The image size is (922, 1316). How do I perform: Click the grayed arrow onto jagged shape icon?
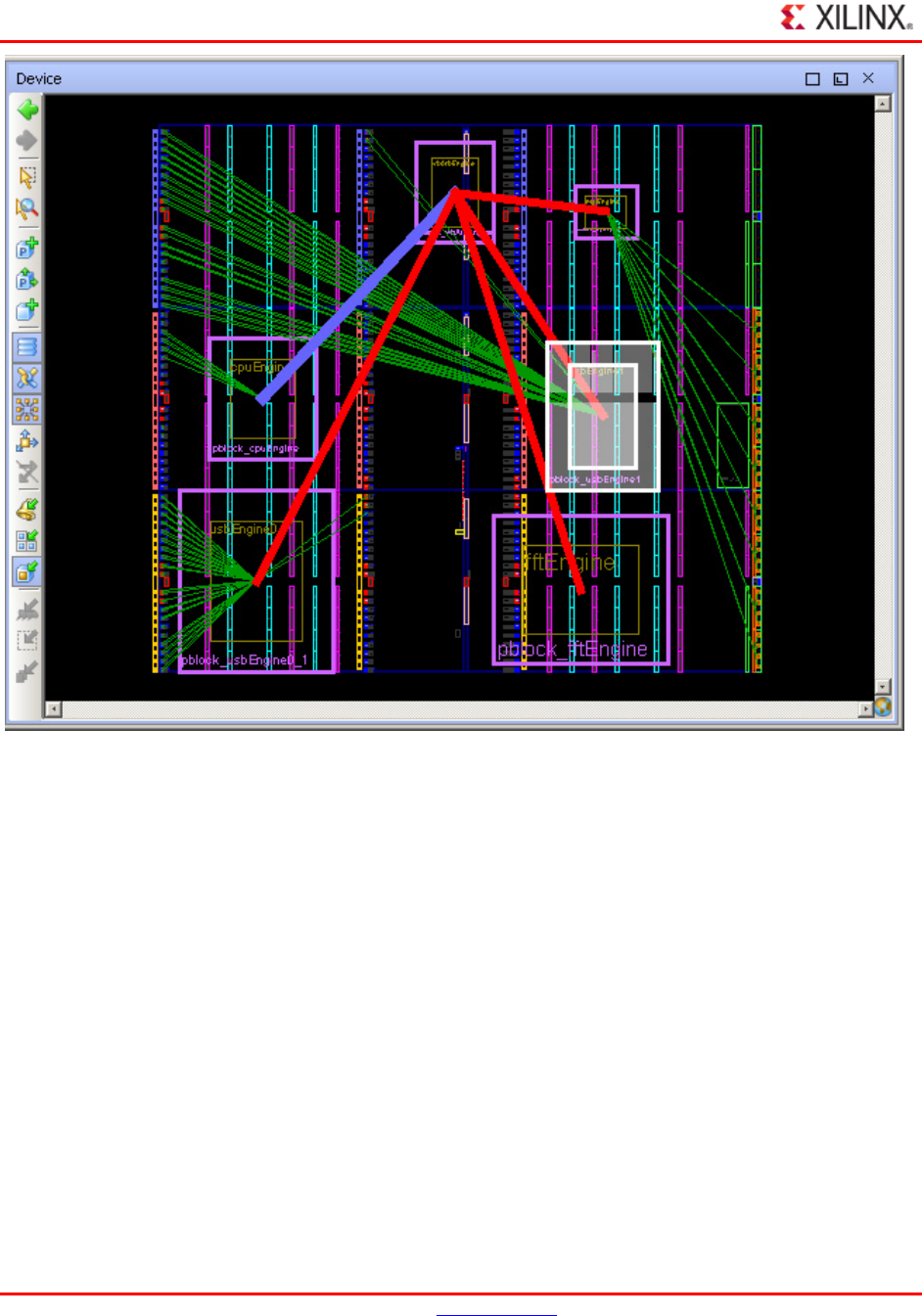coord(27,610)
